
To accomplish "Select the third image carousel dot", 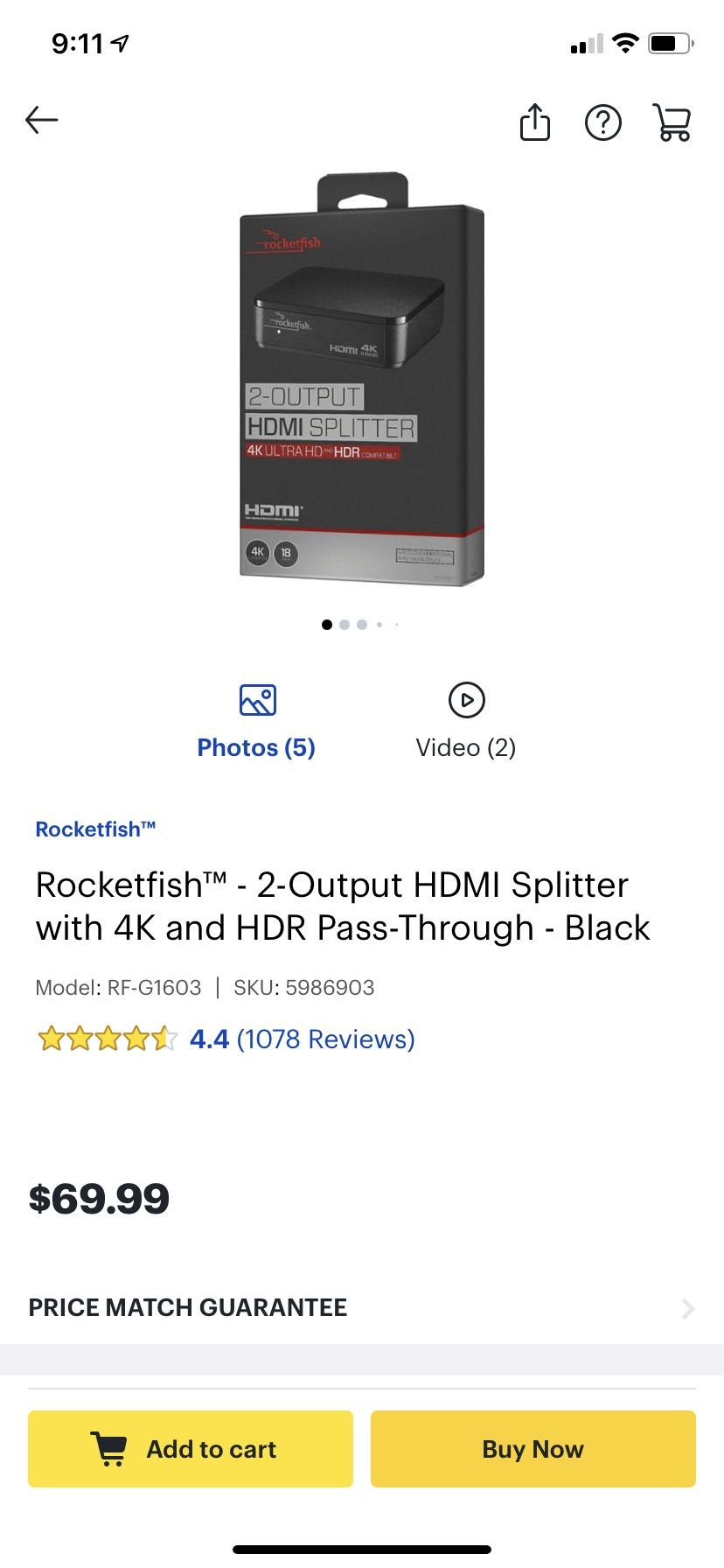I will [x=362, y=625].
